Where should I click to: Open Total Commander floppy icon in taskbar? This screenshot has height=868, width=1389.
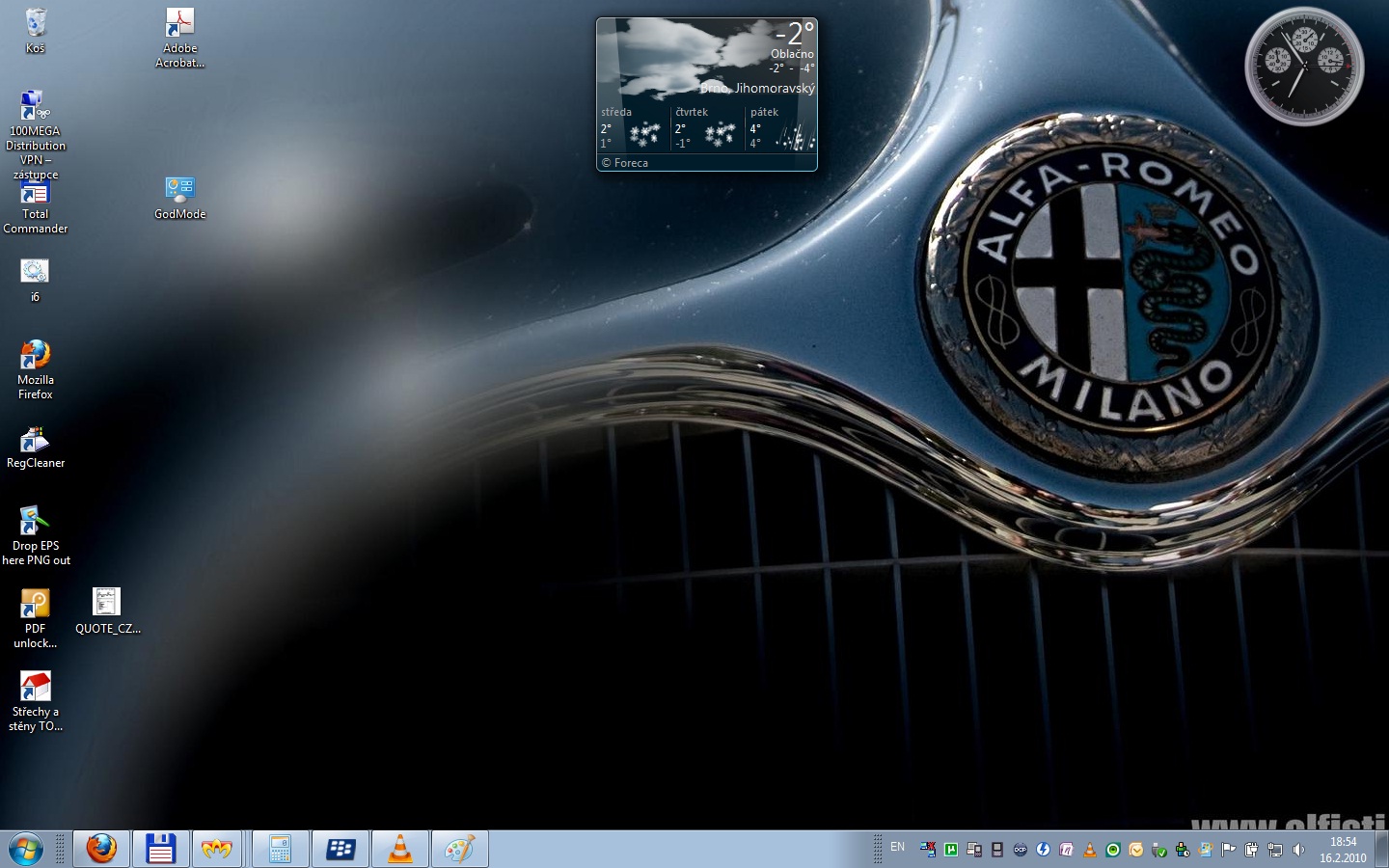[160, 850]
